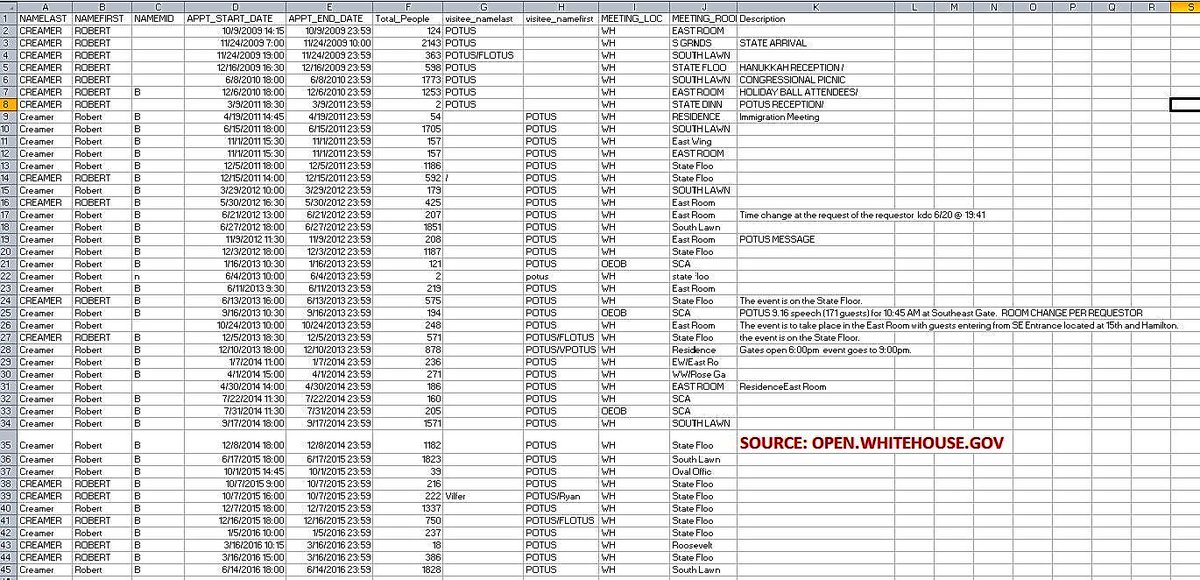The image size is (1200, 580).
Task: Select the Oval Offic room cell
Action: click(703, 471)
